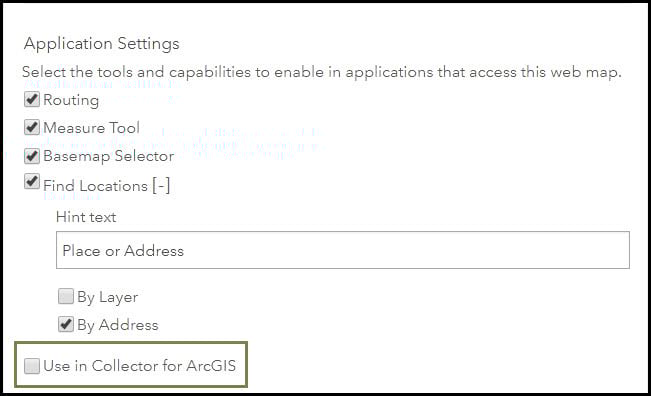Enable the By Layer checkbox
Screen dimensions: 651x396
[66, 296]
